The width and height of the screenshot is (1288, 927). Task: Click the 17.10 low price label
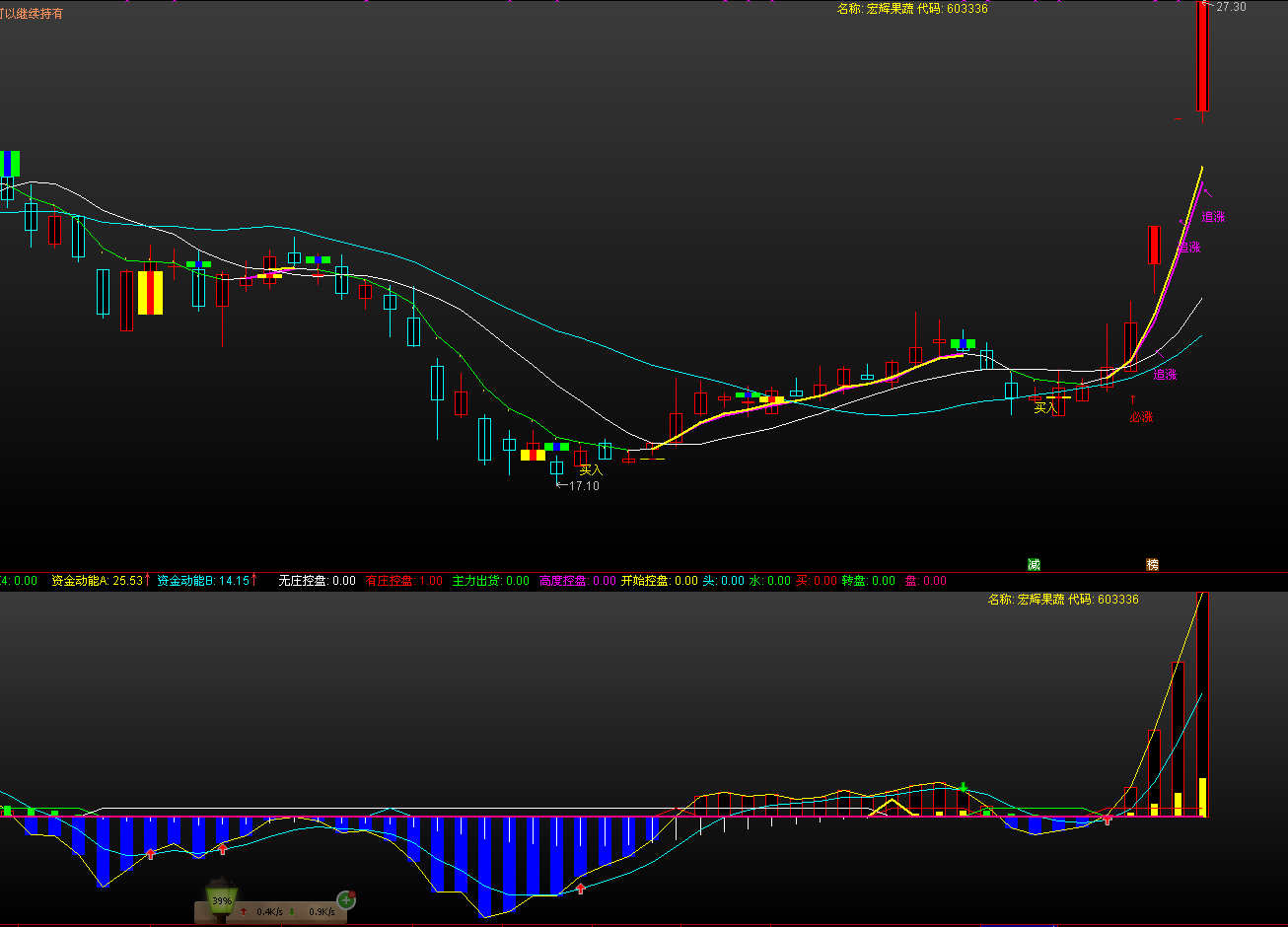584,485
